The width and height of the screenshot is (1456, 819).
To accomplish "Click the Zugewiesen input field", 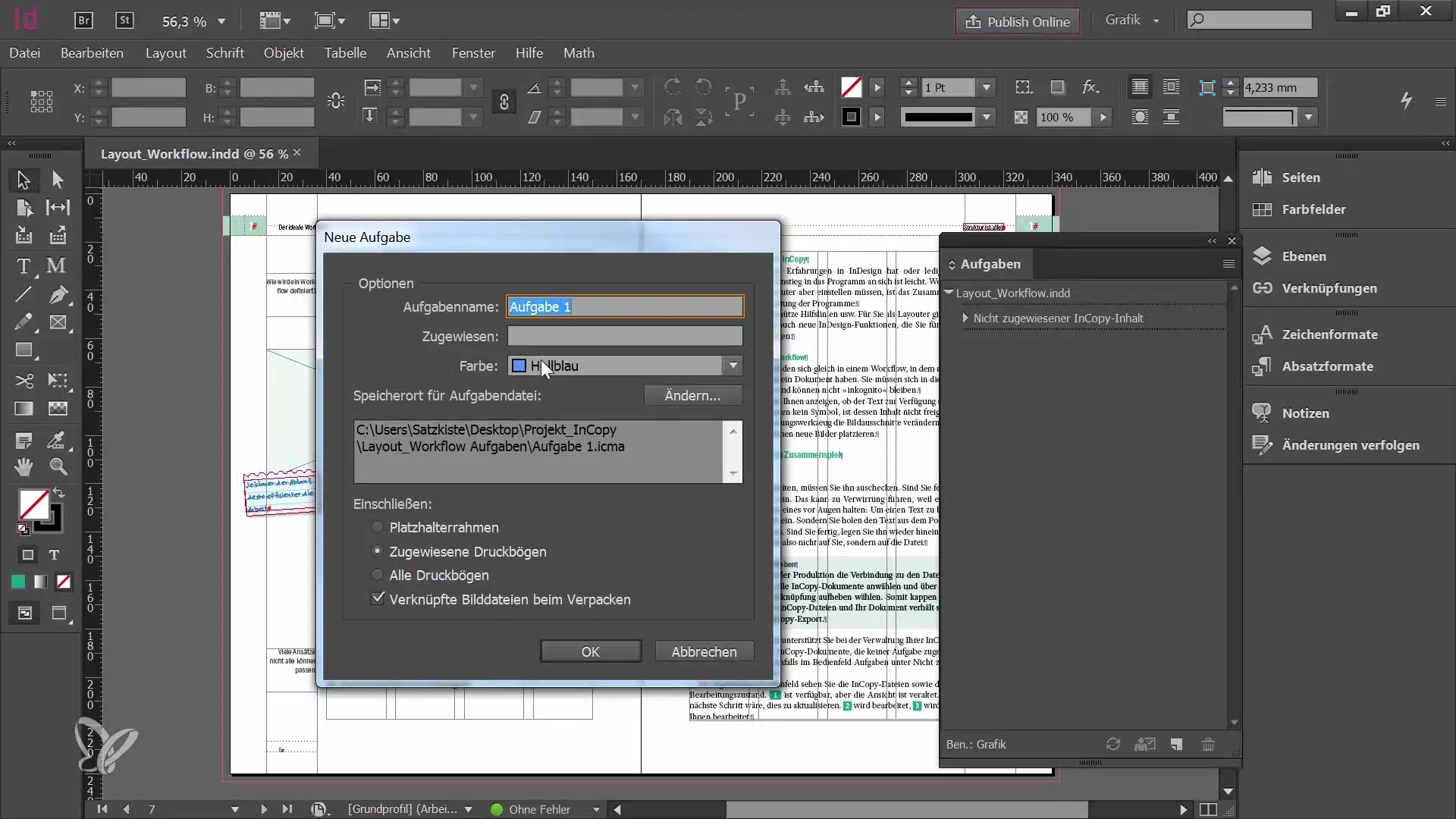I will point(625,336).
